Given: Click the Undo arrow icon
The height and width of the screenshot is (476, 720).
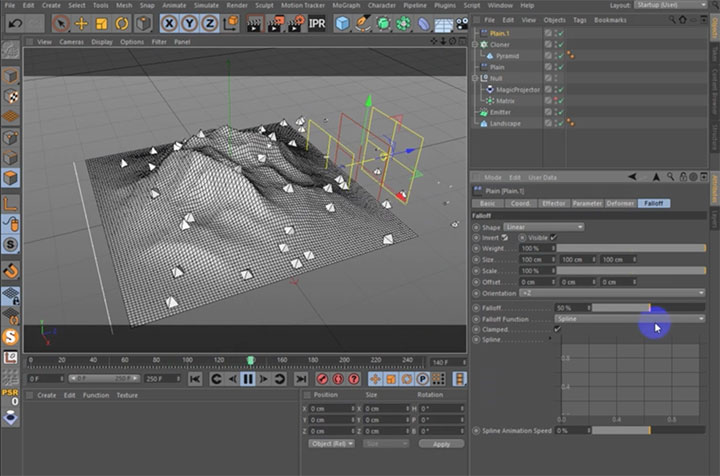Looking at the screenshot, I should (x=13, y=22).
